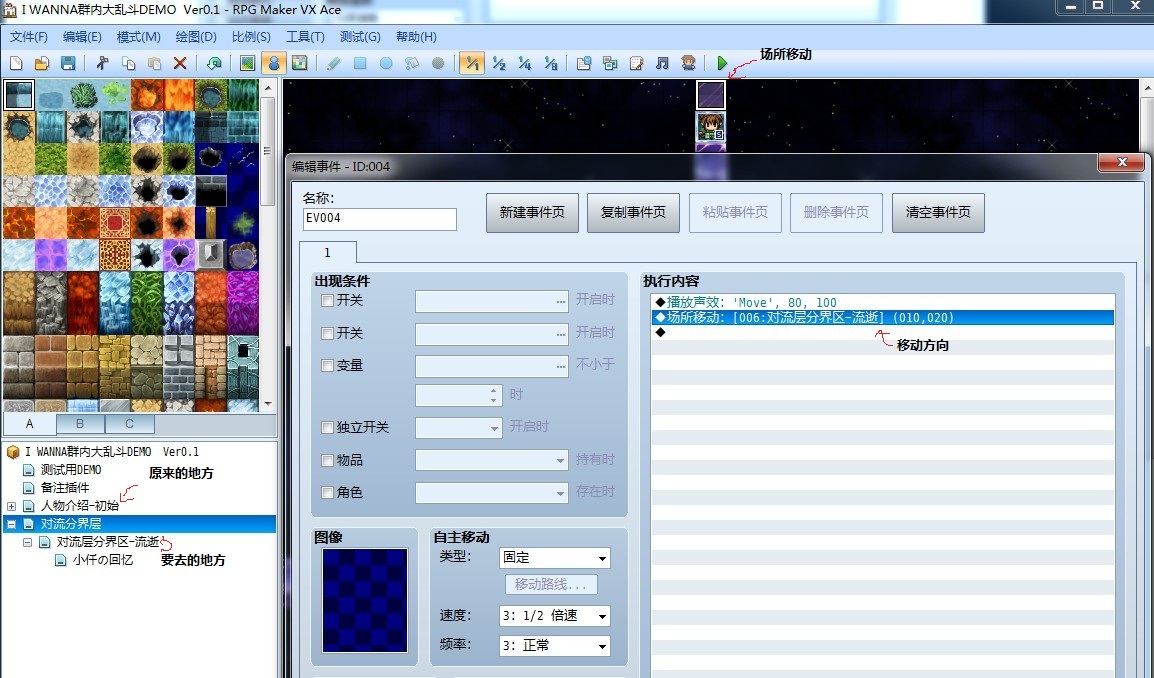Screen dimensions: 1154x678
Task: Enable the 变量 condition checkbox
Action: point(328,365)
